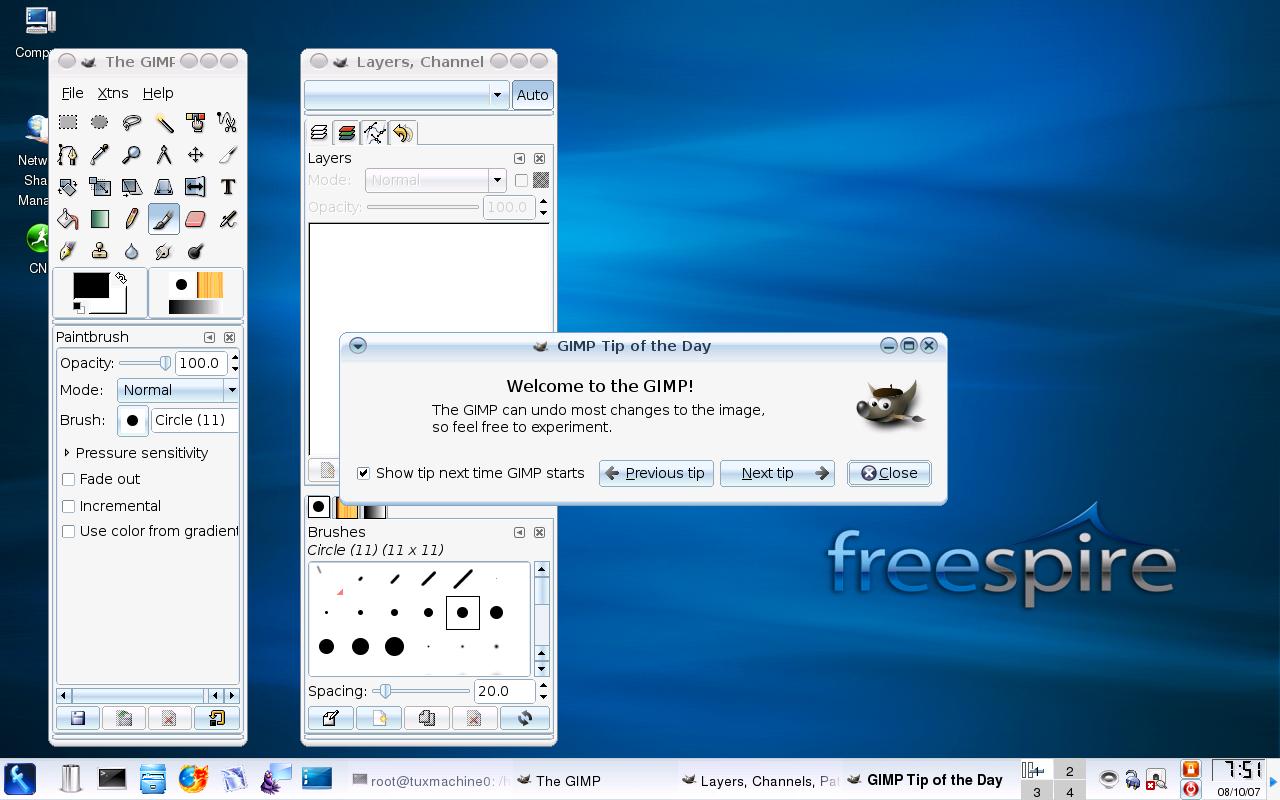Screen dimensions: 1280x800
Task: Select the Airbrush tool
Action: coord(228,219)
